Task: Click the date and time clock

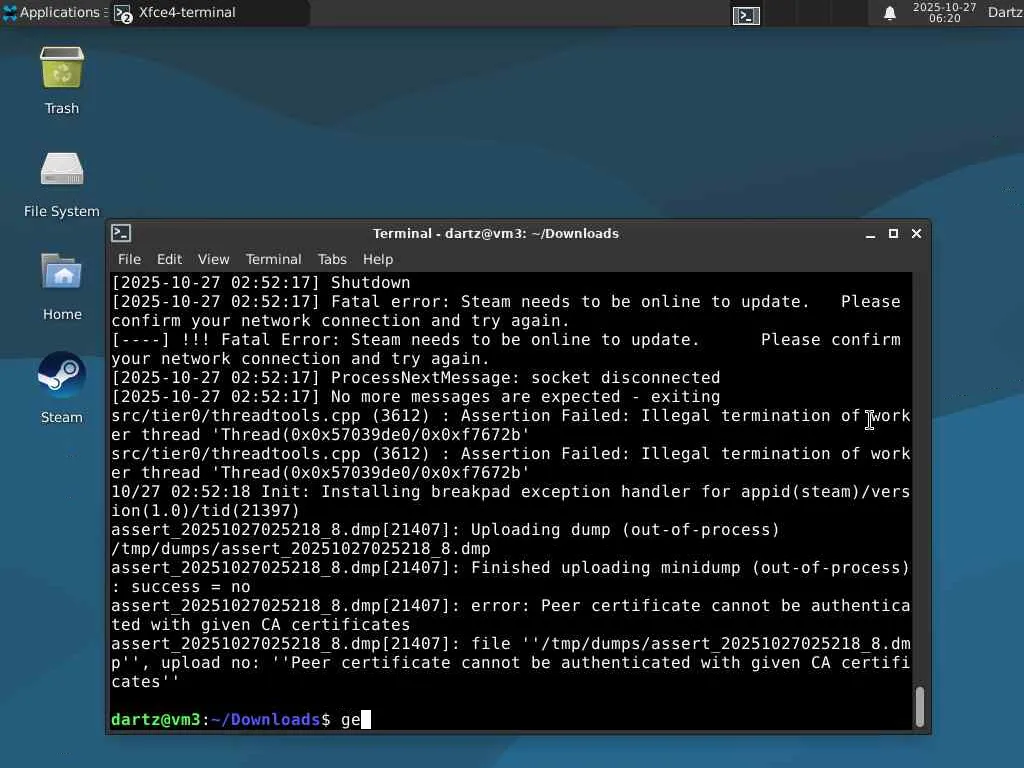Action: point(944,12)
